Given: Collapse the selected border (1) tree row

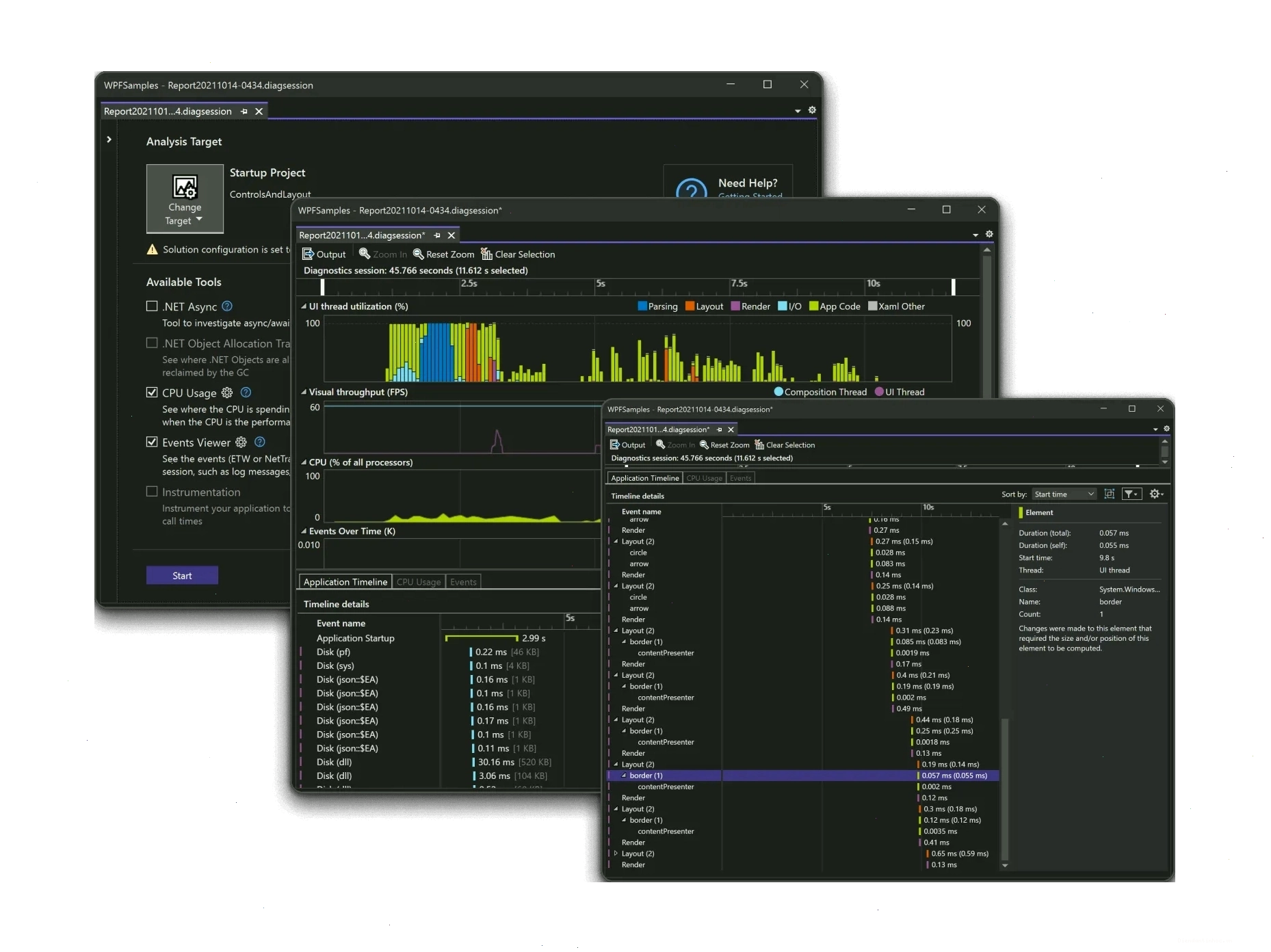Looking at the screenshot, I should point(624,776).
